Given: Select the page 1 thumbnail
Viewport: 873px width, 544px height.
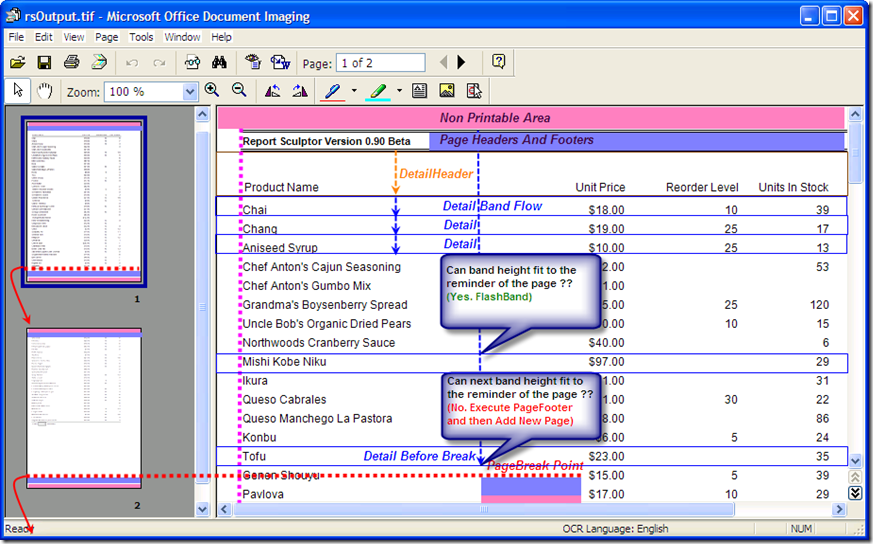Looking at the screenshot, I should (x=84, y=202).
